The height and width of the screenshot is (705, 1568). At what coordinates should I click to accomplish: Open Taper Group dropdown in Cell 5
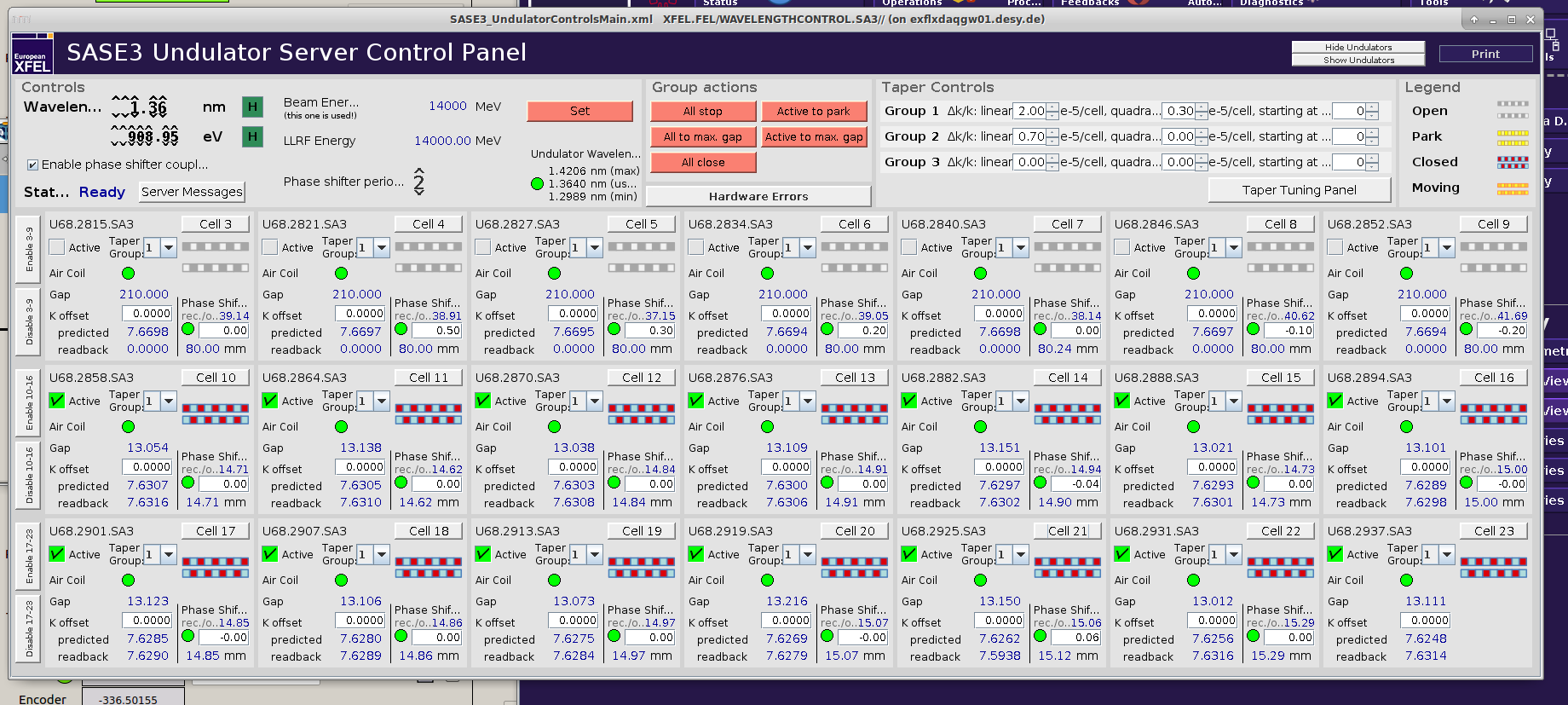coord(595,248)
